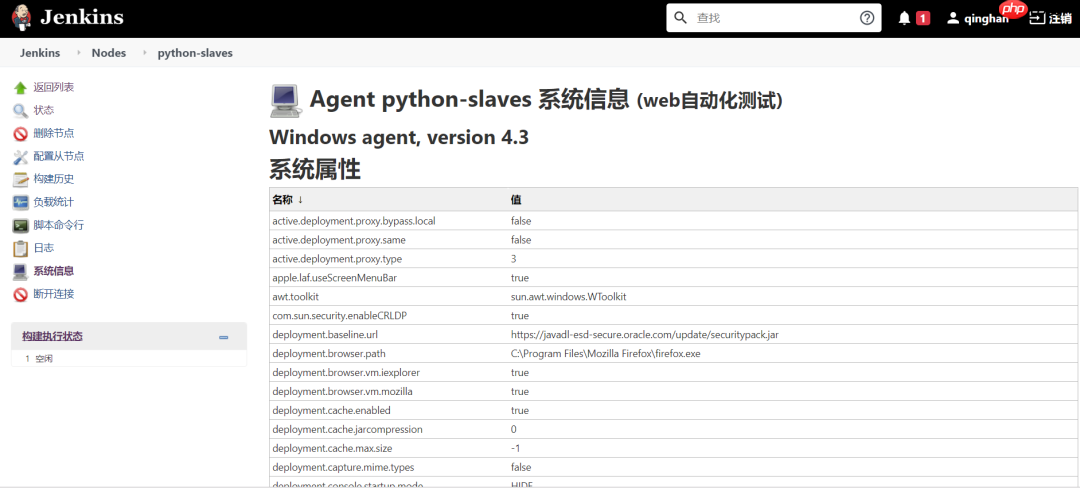Open 状态 sidebar link
The height and width of the screenshot is (492, 1080).
43,110
